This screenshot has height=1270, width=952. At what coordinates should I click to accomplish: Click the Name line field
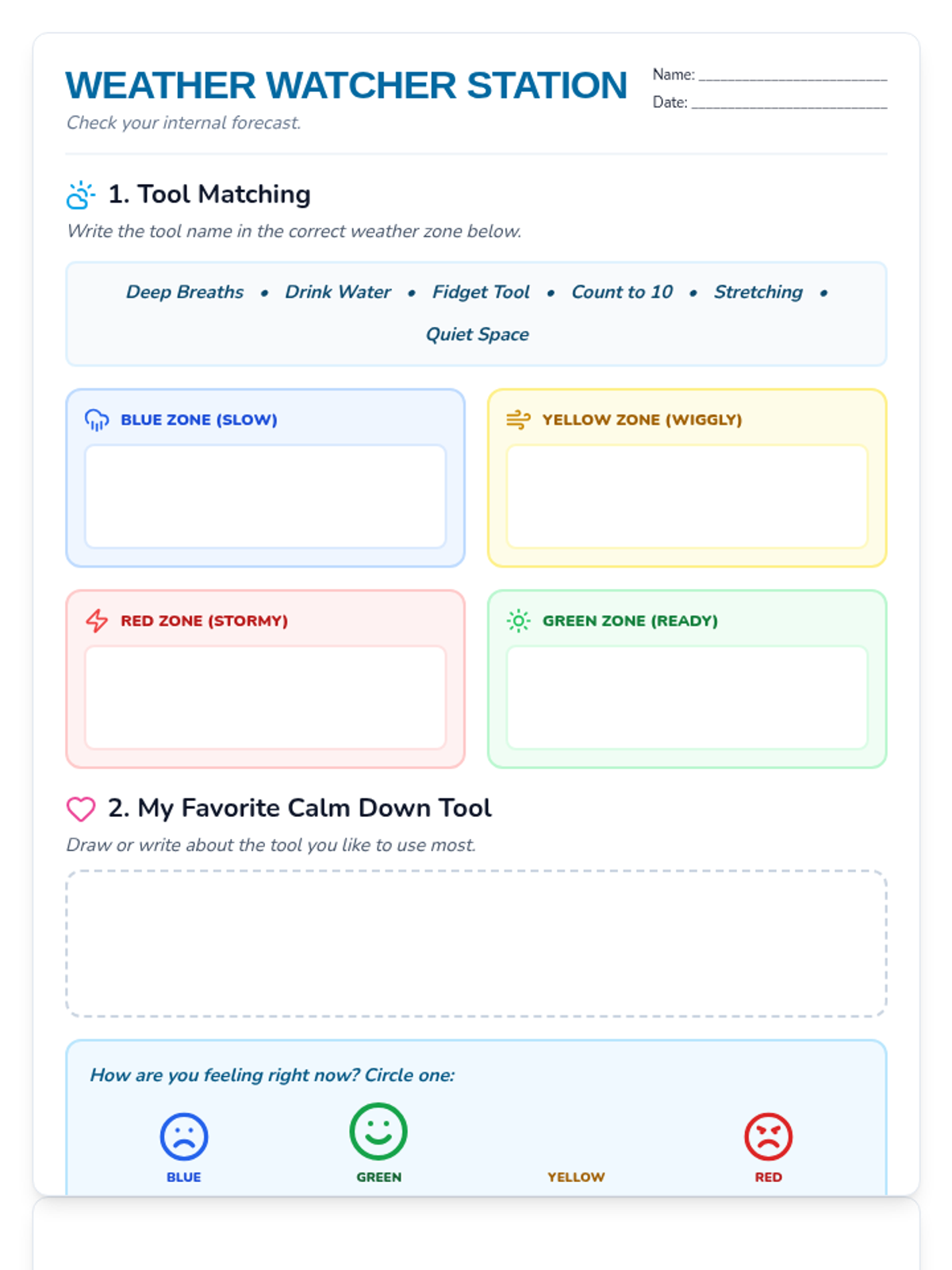(793, 75)
